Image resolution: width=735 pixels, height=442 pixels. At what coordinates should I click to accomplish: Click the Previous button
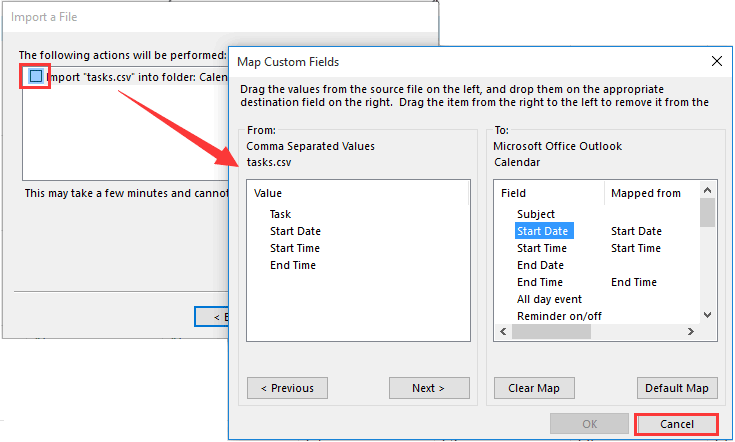287,388
